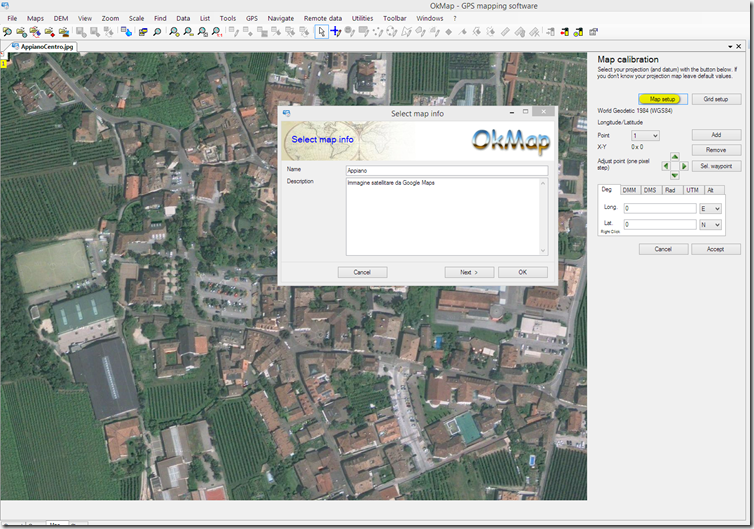
Task: Nudge calibration point left with green arrow
Action: (x=665, y=167)
